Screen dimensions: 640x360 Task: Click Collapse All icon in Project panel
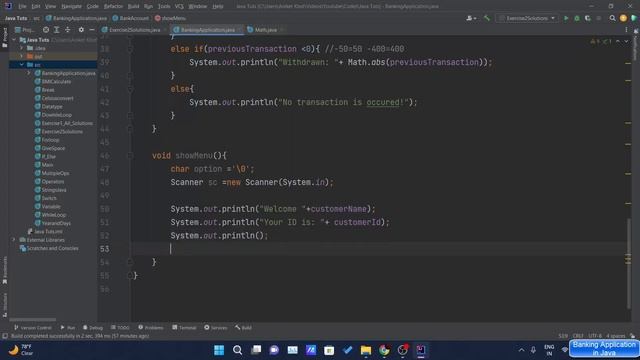(x=67, y=30)
